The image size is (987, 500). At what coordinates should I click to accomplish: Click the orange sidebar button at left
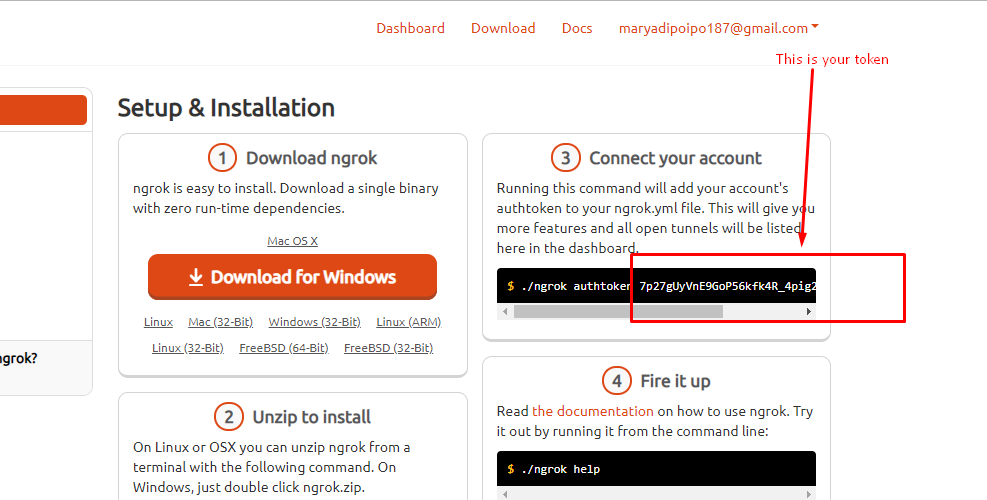pos(43,110)
